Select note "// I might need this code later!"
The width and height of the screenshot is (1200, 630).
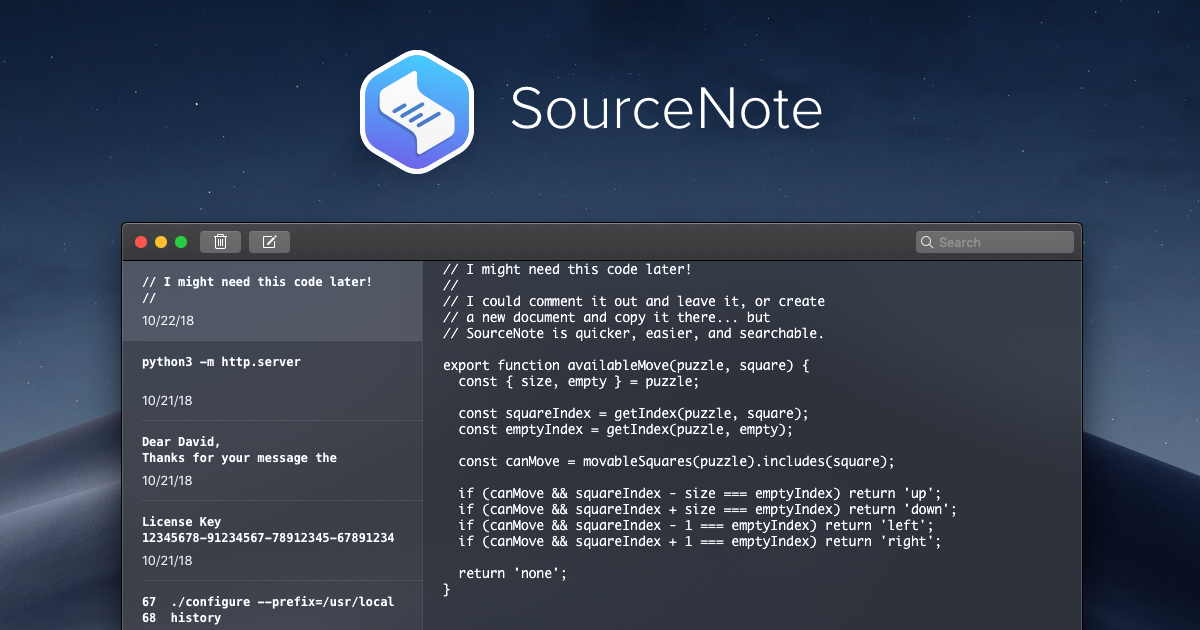point(272,301)
